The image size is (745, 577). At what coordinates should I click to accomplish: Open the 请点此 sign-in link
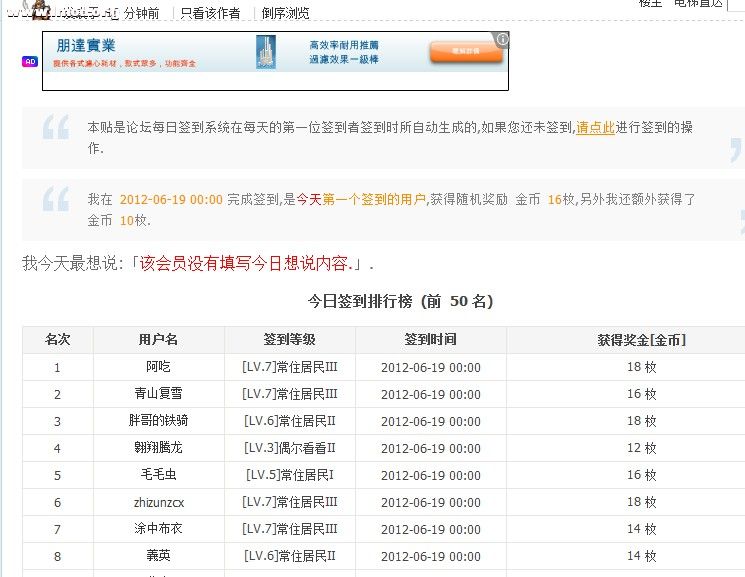coord(595,127)
